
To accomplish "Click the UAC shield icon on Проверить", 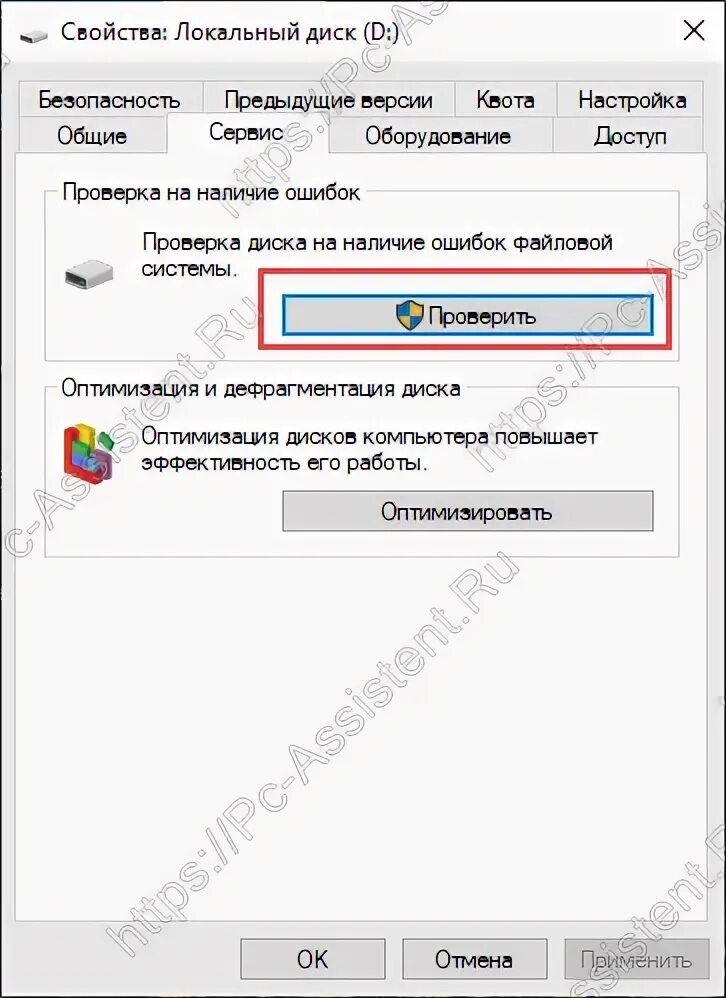I will point(409,316).
